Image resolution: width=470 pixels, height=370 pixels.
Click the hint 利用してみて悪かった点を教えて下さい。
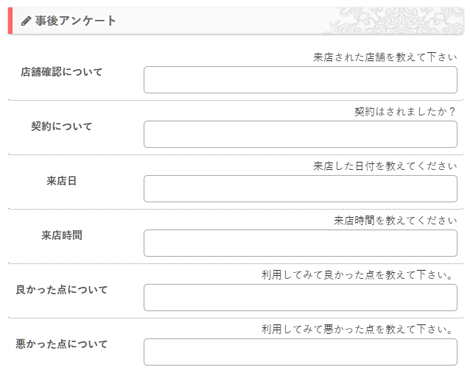click(x=358, y=329)
